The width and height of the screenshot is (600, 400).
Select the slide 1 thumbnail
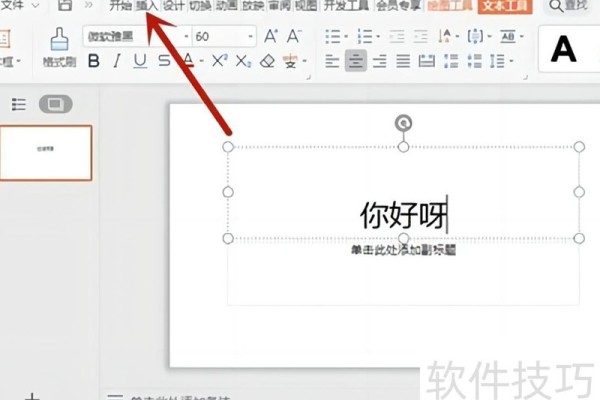(46, 153)
